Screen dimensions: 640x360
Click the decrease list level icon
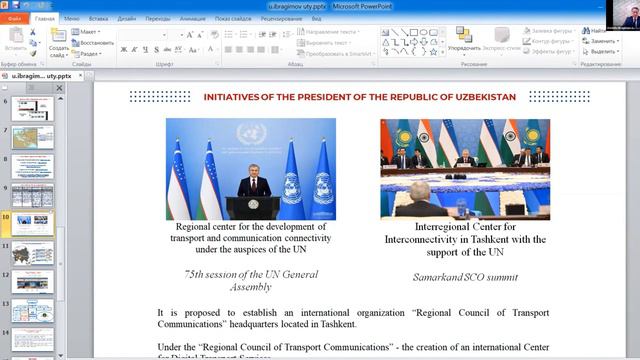pyautogui.click(x=262, y=34)
